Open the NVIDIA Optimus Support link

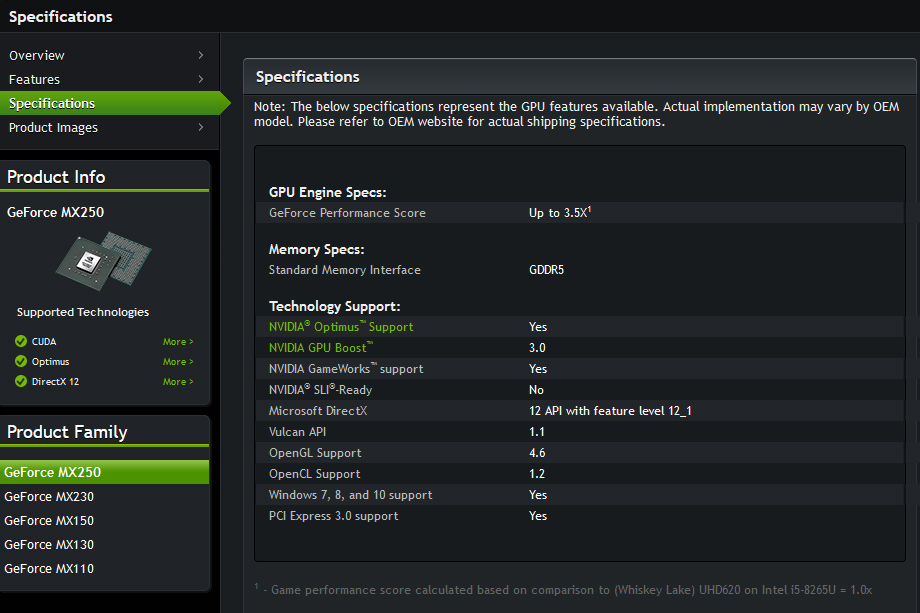click(x=341, y=327)
